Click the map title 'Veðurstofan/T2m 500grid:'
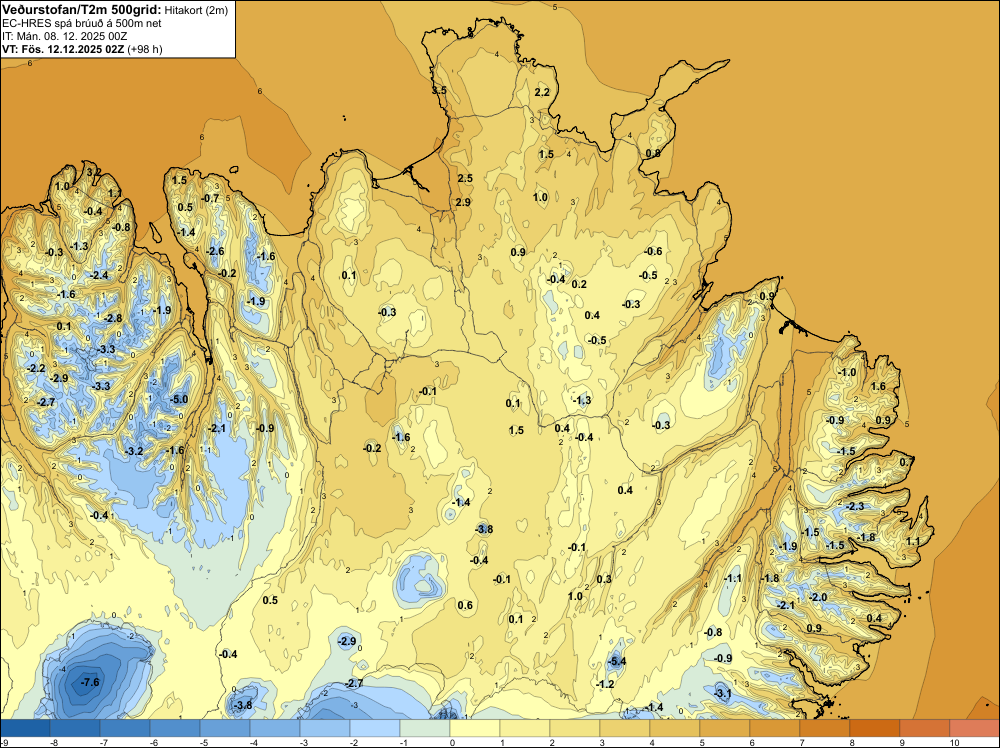 pyautogui.click(x=81, y=9)
